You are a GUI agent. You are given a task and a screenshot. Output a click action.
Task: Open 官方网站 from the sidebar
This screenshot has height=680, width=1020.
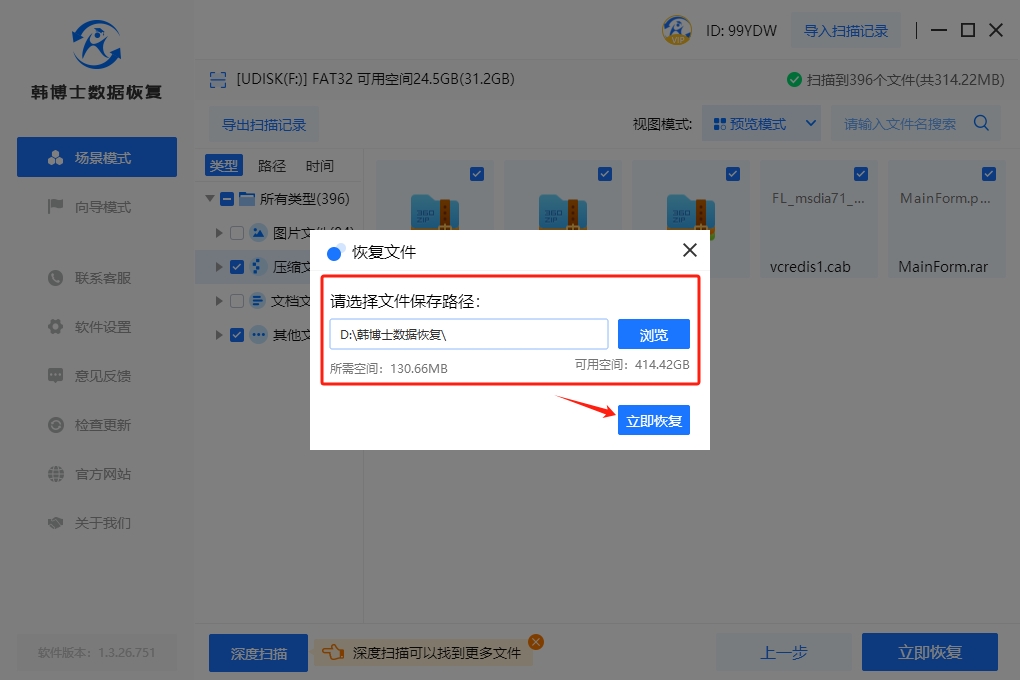pos(102,474)
